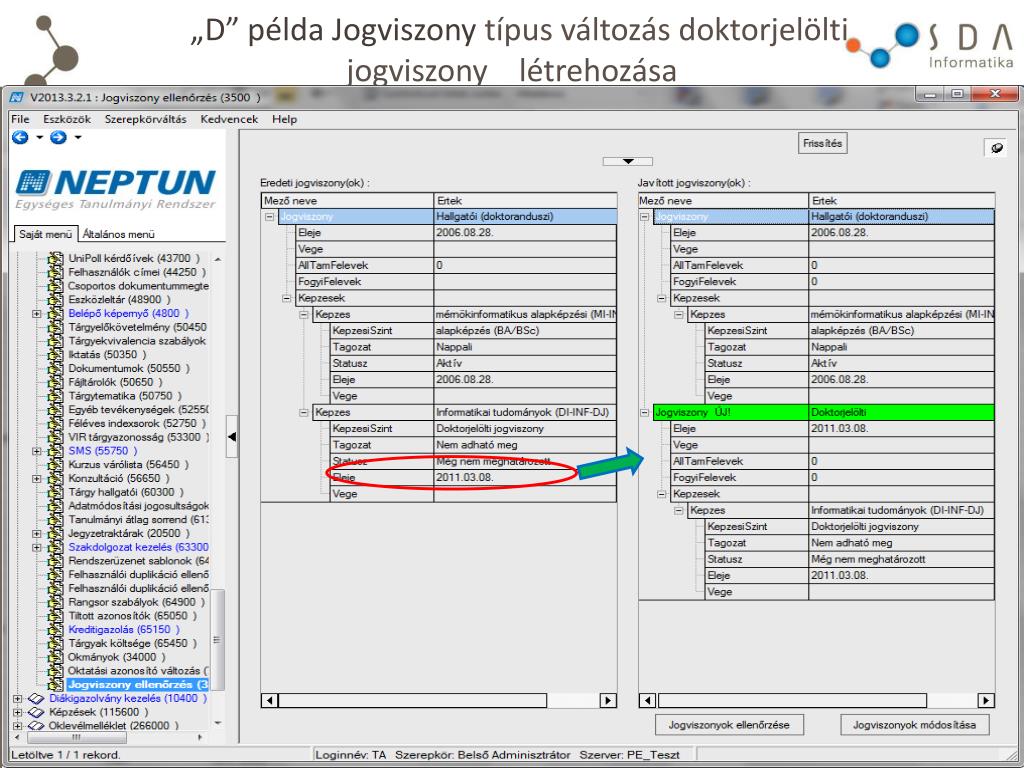Click the back navigation arrow icon
The width and height of the screenshot is (1024, 768).
(x=20, y=137)
